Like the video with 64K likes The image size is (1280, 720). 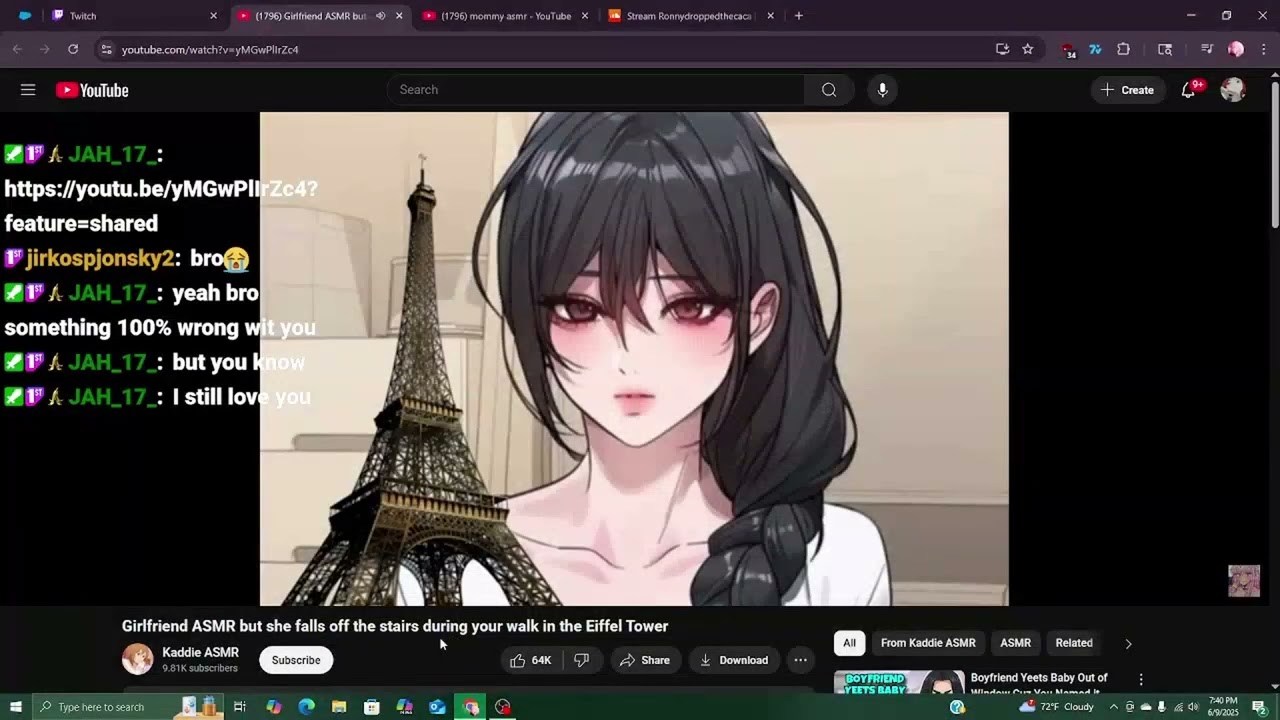pyautogui.click(x=531, y=660)
